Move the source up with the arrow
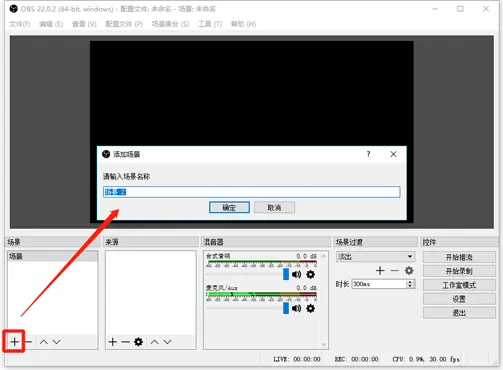503x370 pixels. [154, 342]
